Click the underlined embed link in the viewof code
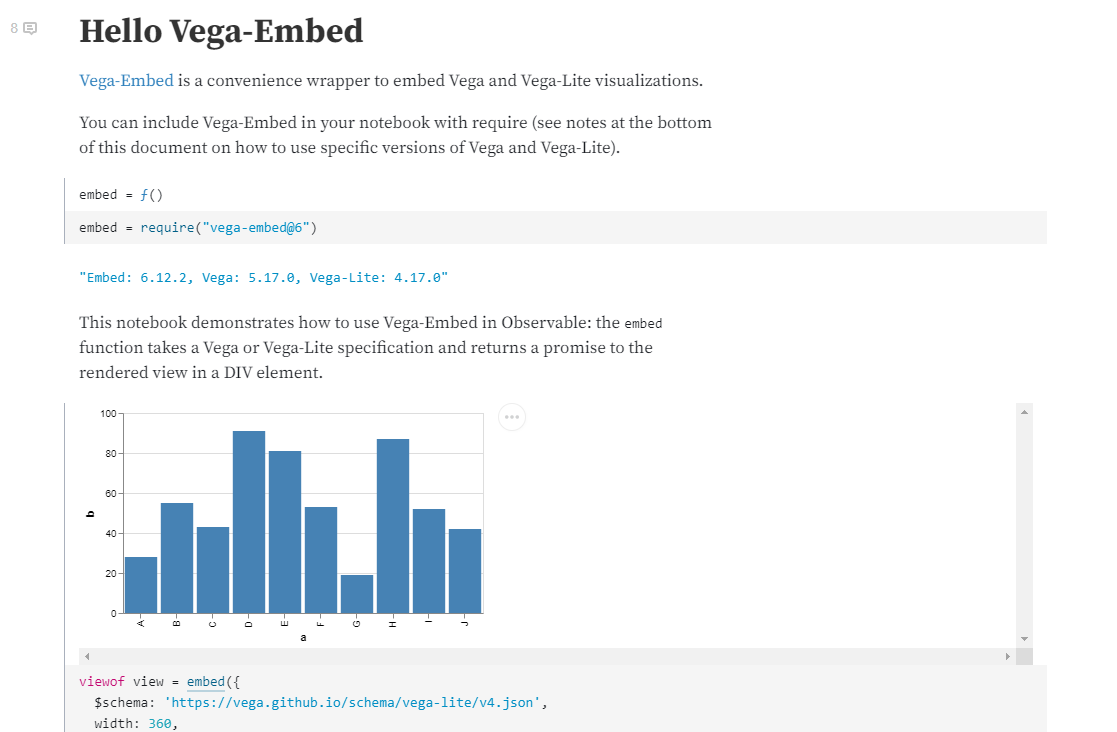Viewport: 1117px width, 732px height. (x=205, y=681)
